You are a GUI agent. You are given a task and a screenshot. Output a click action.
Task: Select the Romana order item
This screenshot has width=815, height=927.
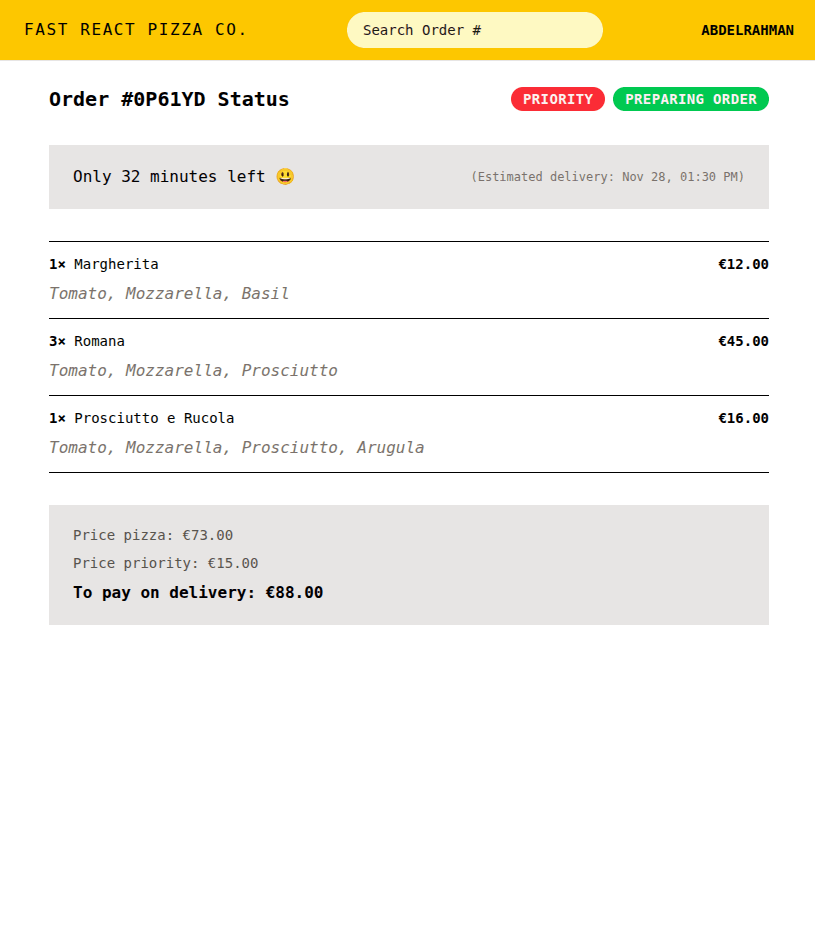click(x=99, y=341)
